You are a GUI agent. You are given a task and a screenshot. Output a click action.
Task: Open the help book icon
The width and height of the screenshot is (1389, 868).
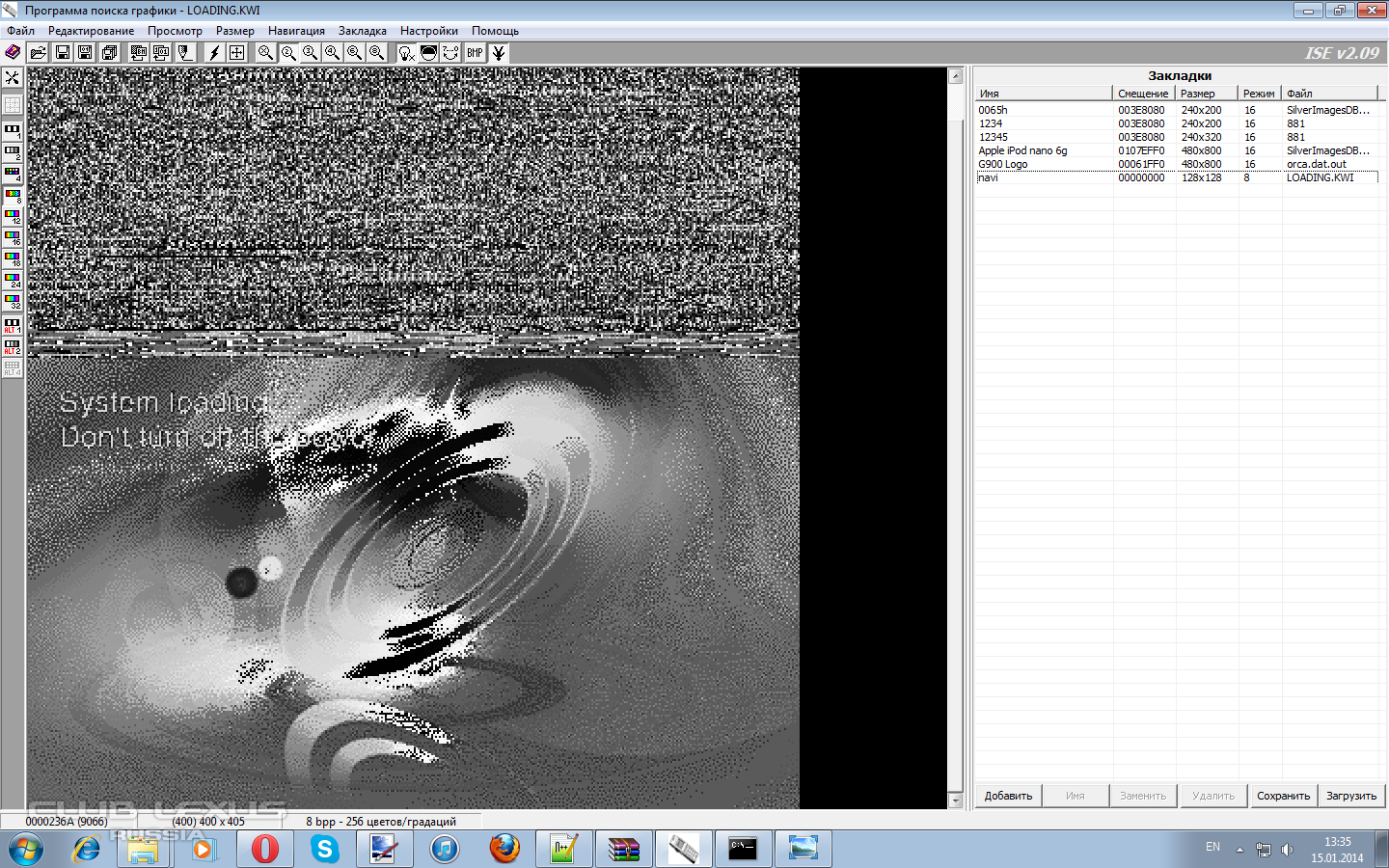(13, 53)
